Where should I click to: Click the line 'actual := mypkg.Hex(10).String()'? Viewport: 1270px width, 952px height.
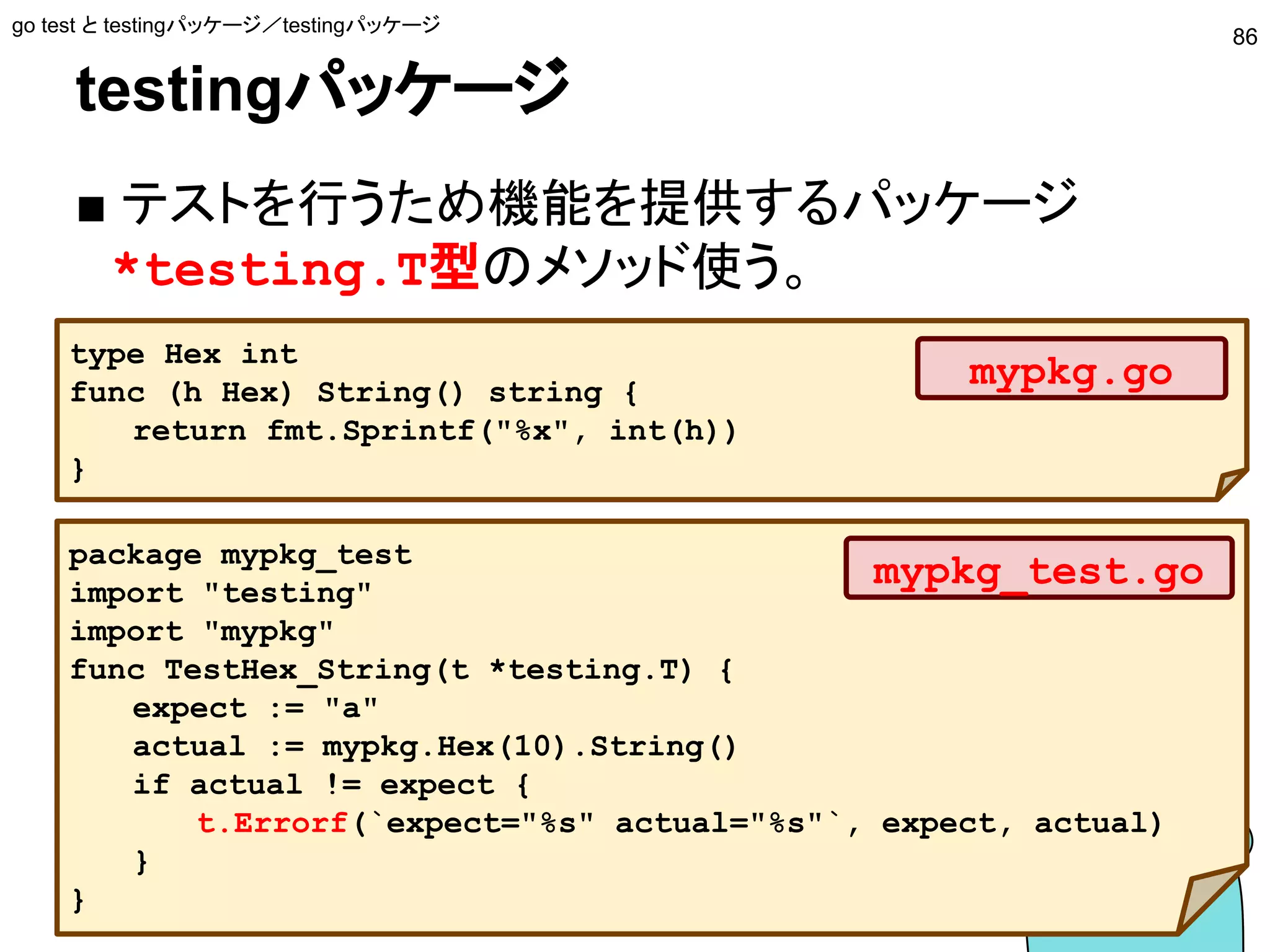(435, 747)
